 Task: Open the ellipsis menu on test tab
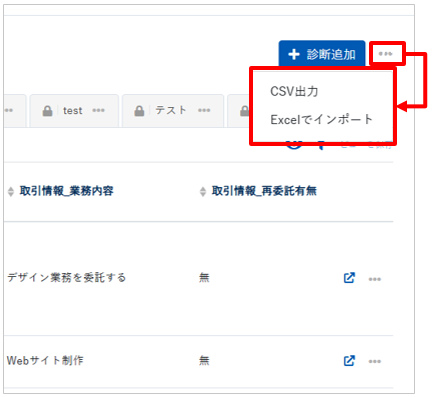tap(98, 110)
